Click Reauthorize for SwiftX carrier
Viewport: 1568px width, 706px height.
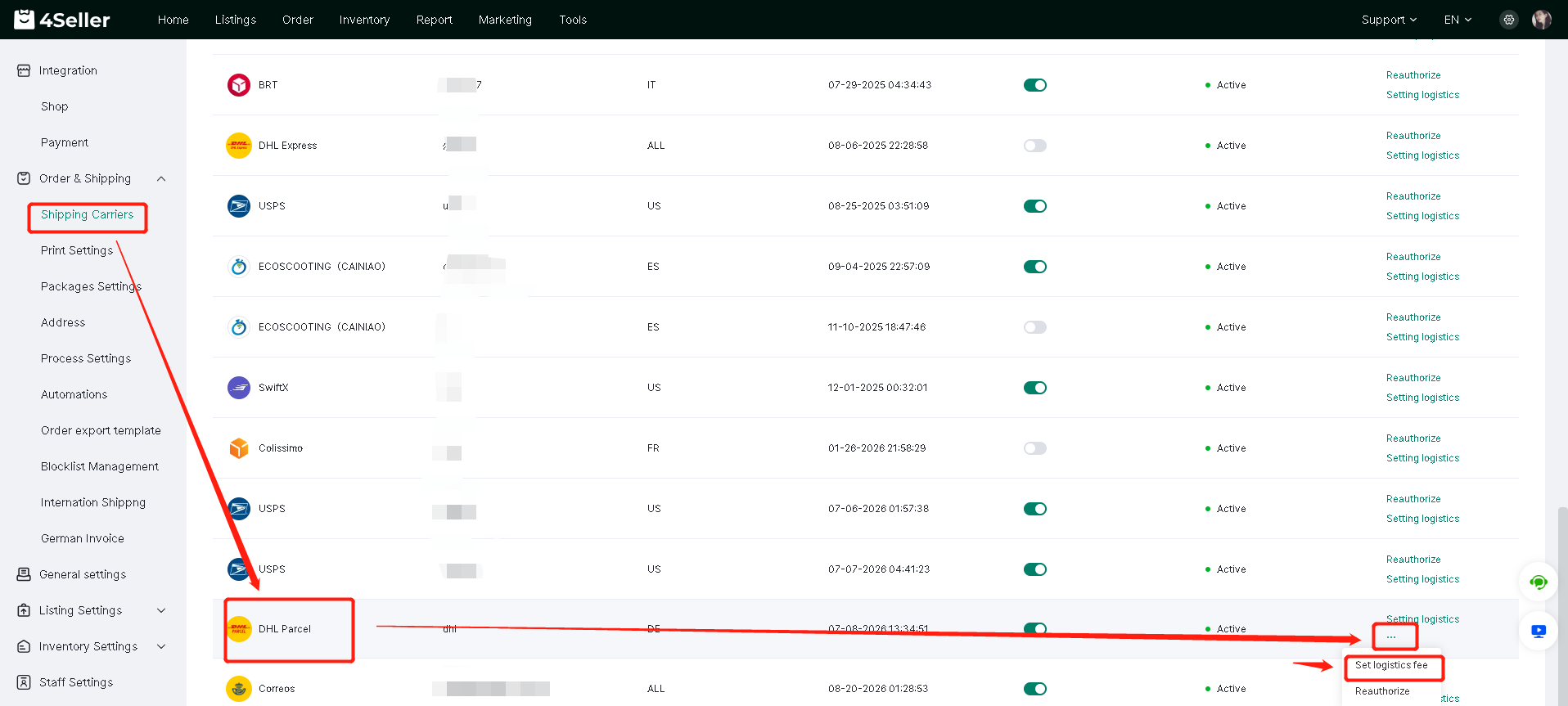pos(1413,378)
